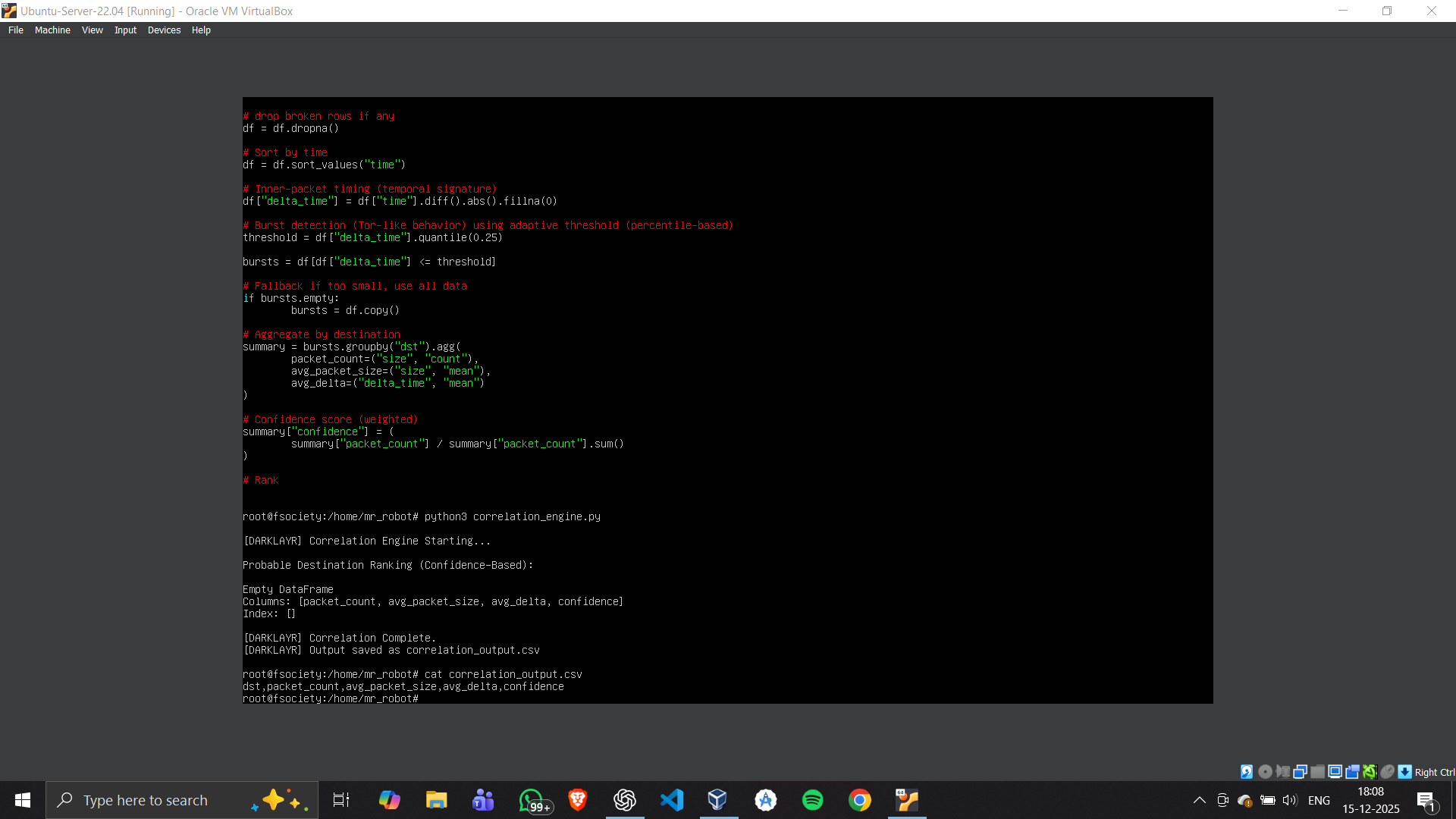
Task: Launch Brave browser from the taskbar
Action: click(x=577, y=800)
